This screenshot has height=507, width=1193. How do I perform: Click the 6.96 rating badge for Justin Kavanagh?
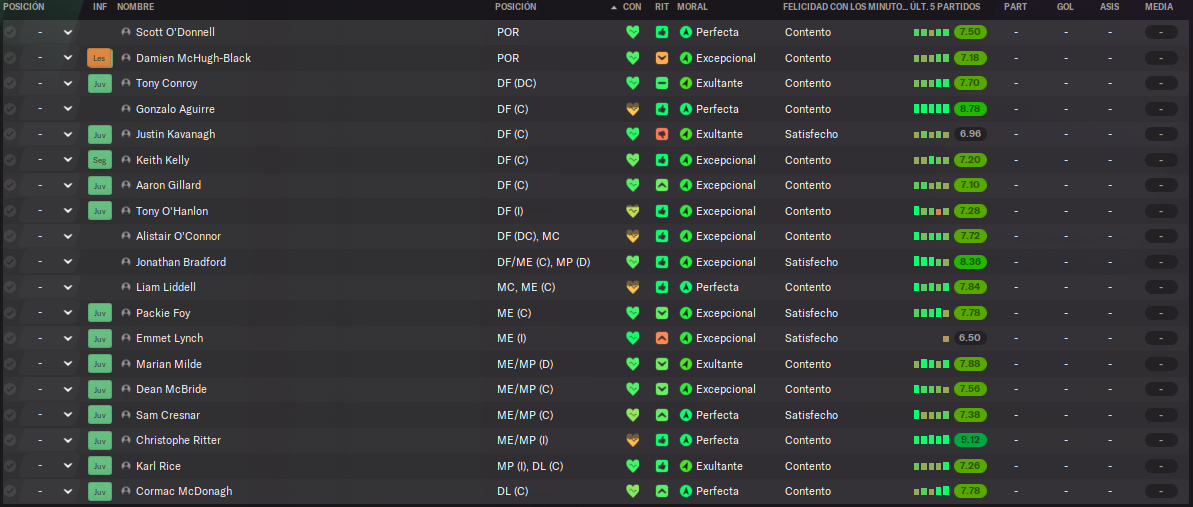pyautogui.click(x=970, y=134)
